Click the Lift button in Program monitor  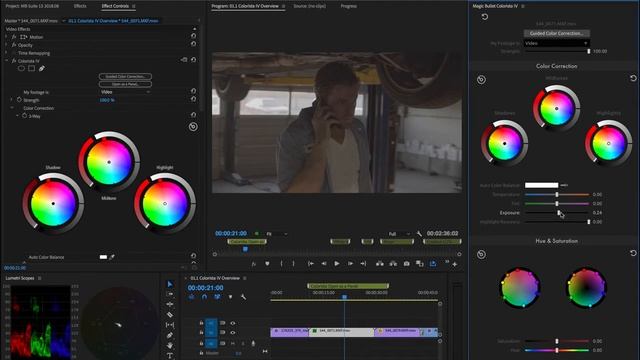380,264
